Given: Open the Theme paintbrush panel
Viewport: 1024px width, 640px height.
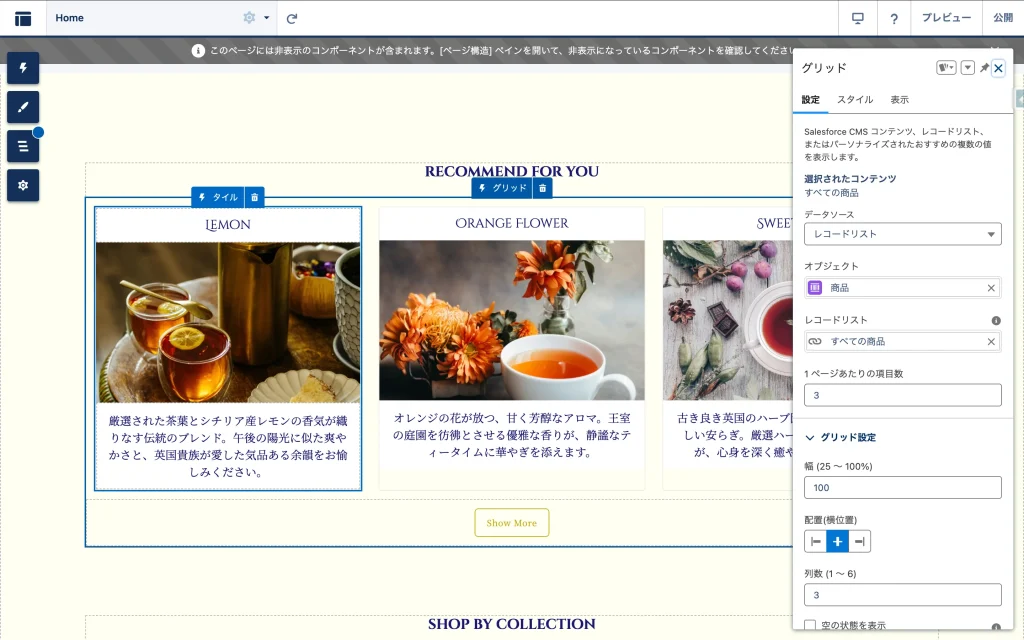Looking at the screenshot, I should click(x=23, y=107).
